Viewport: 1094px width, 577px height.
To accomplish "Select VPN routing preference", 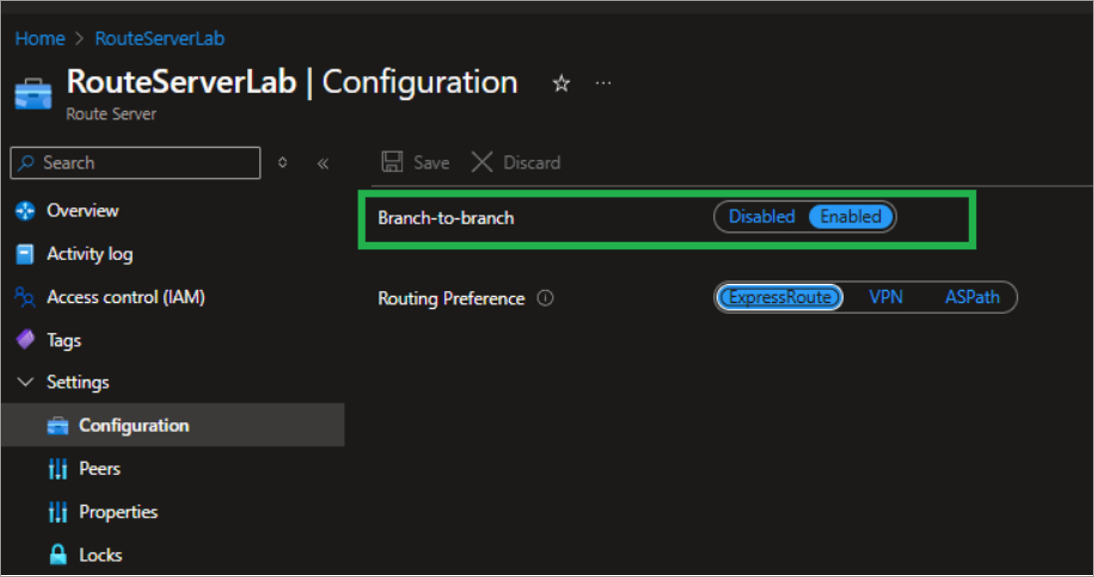I will [x=886, y=297].
